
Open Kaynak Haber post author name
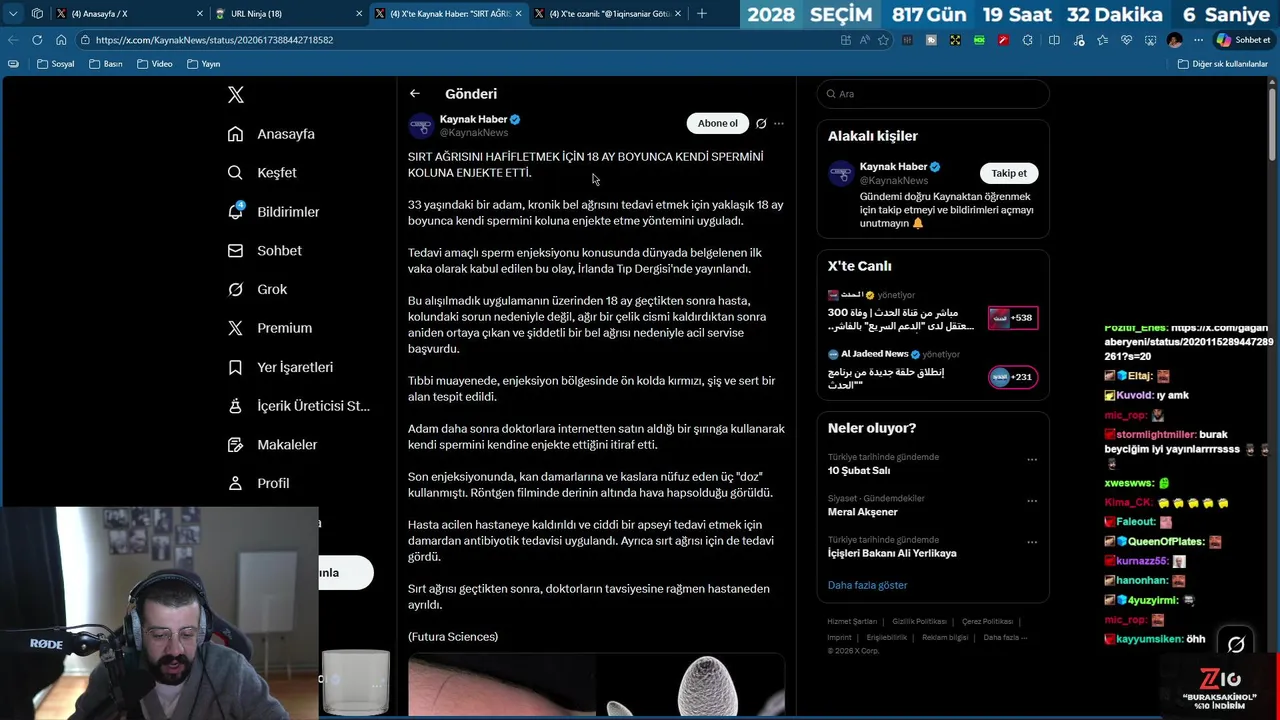[474, 119]
